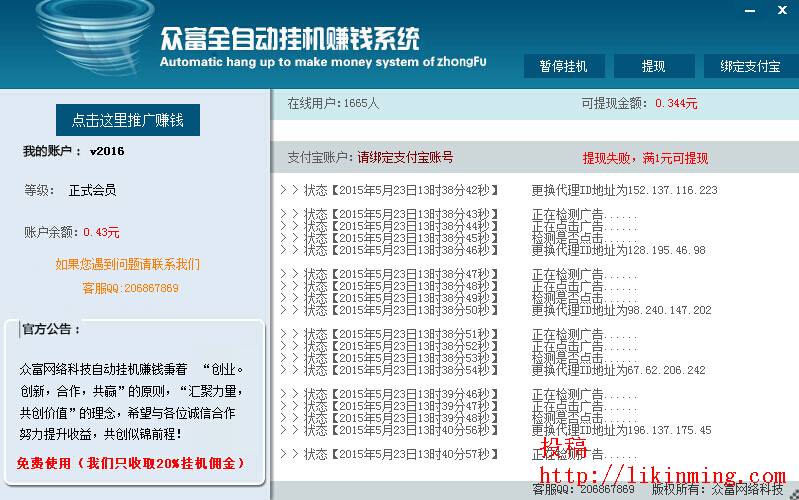Screen dimensions: 799x500
Task: Click the 在线用户 1665人 counter
Action: [x=333, y=103]
